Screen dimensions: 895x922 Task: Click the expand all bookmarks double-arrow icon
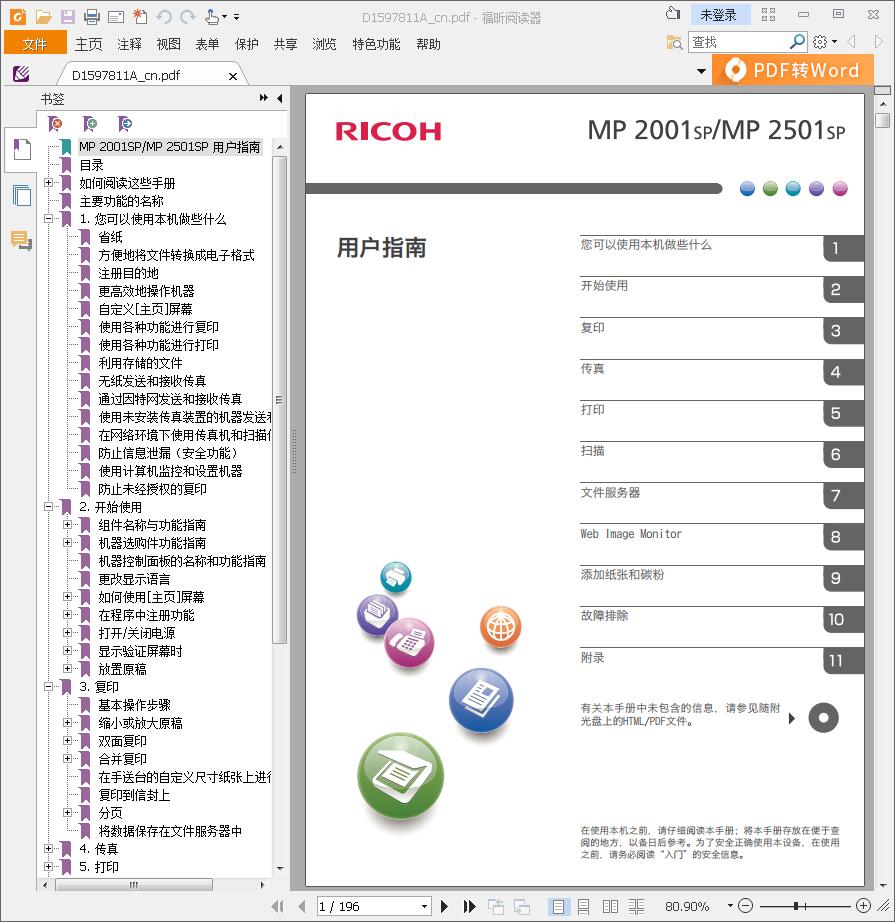pyautogui.click(x=263, y=98)
